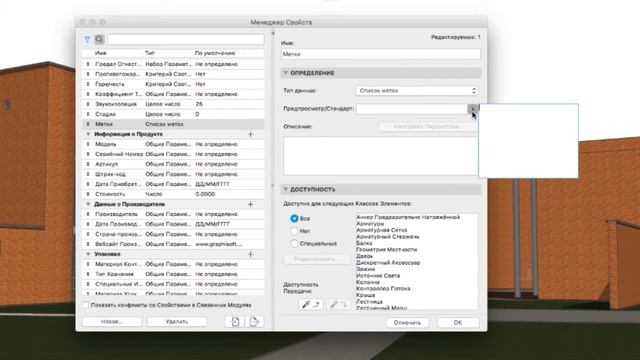
Task: Select the Предел Огнест... property row
Action: pyautogui.click(x=173, y=64)
